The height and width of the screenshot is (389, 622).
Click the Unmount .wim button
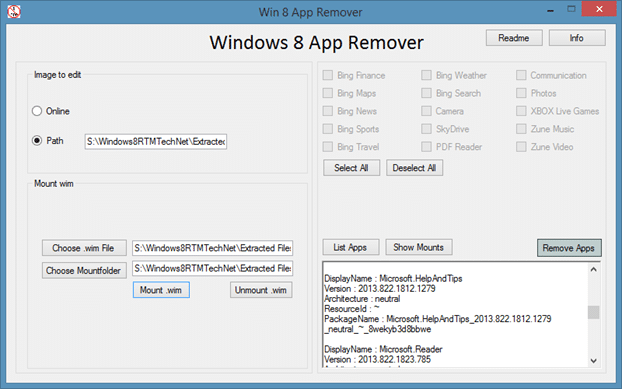click(261, 290)
